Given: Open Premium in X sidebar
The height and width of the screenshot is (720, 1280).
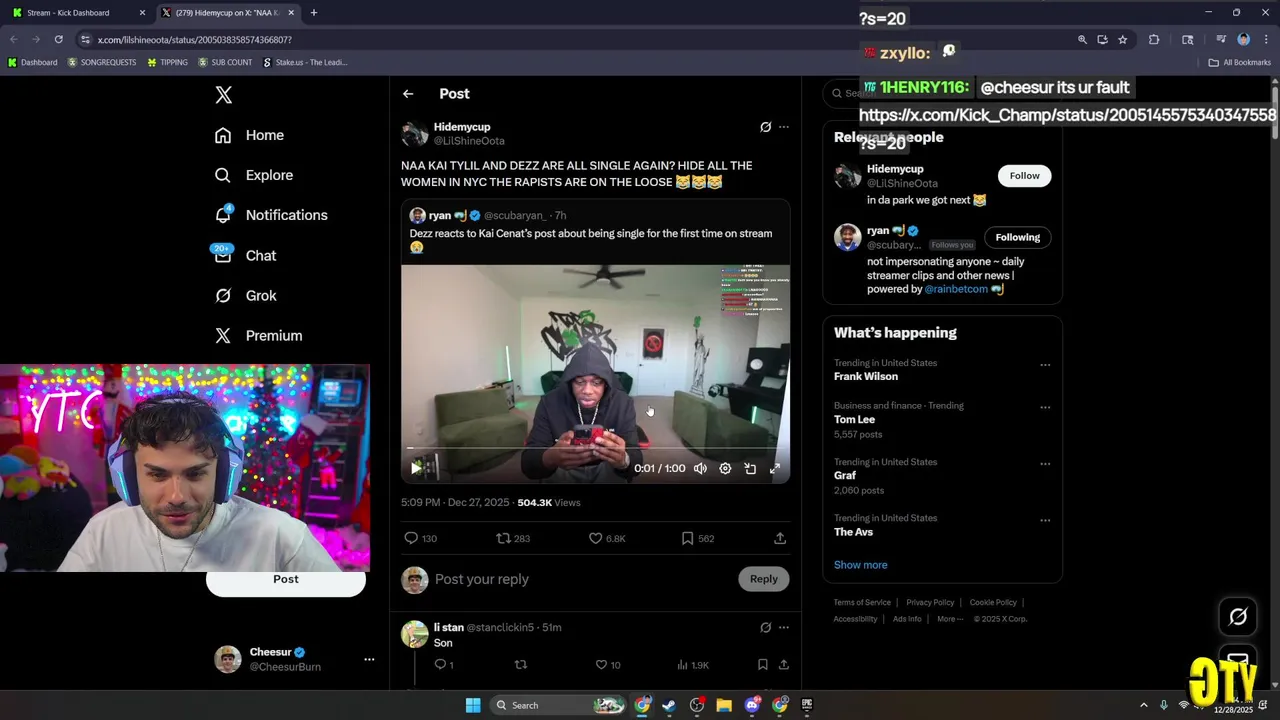Looking at the screenshot, I should 259,335.
